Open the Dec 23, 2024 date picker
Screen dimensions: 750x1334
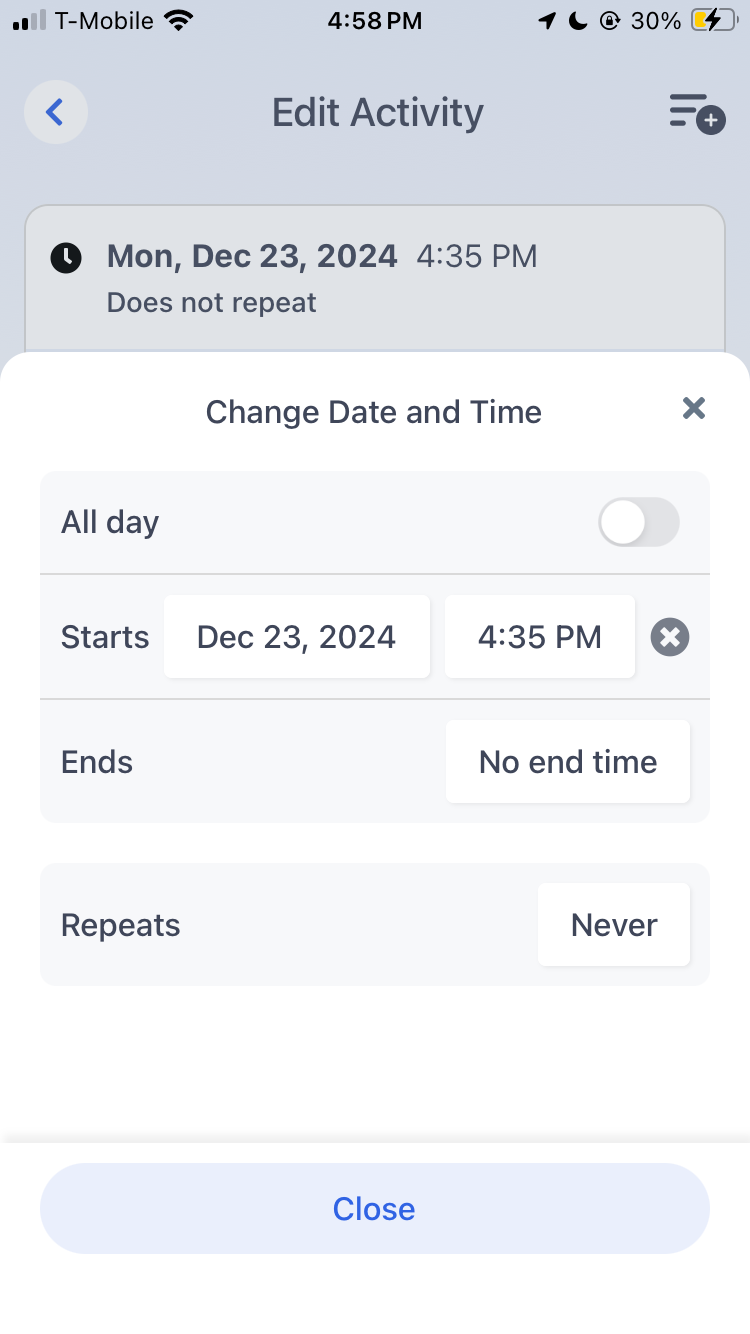(297, 637)
